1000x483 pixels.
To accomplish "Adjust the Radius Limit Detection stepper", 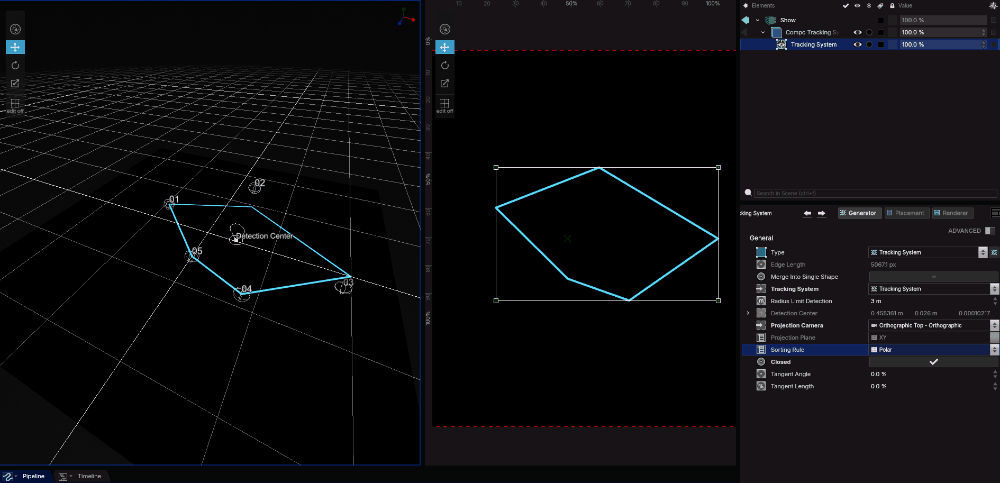I will tap(994, 301).
